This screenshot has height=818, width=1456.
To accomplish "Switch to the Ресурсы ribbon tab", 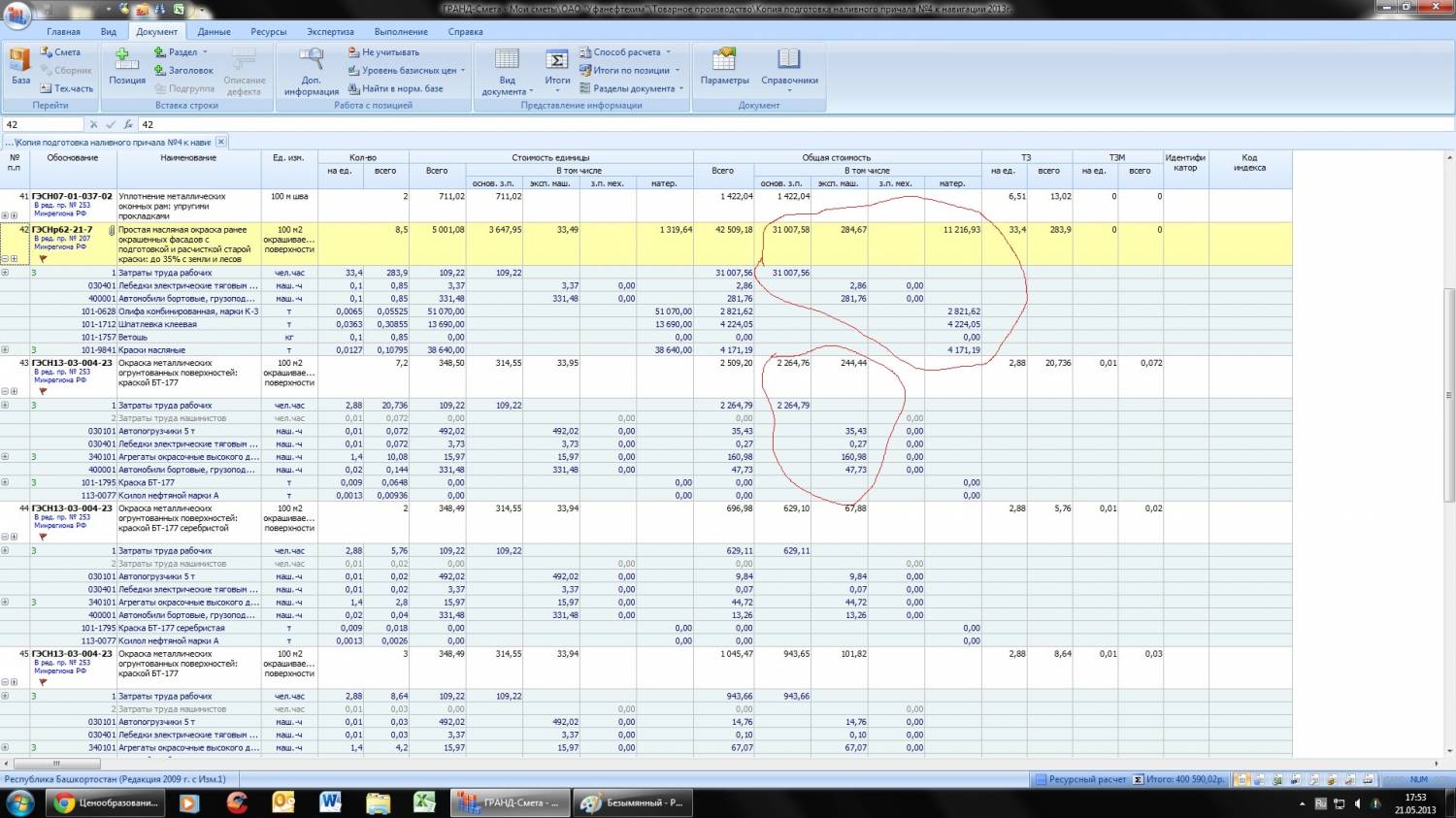I will [268, 31].
